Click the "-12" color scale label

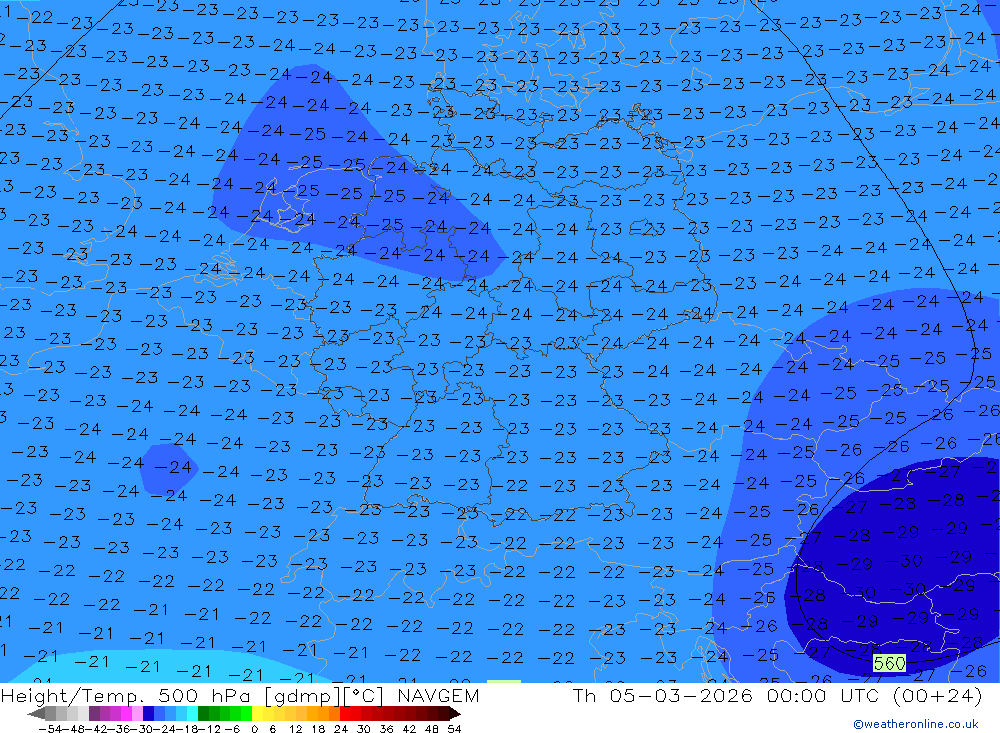click(x=209, y=729)
